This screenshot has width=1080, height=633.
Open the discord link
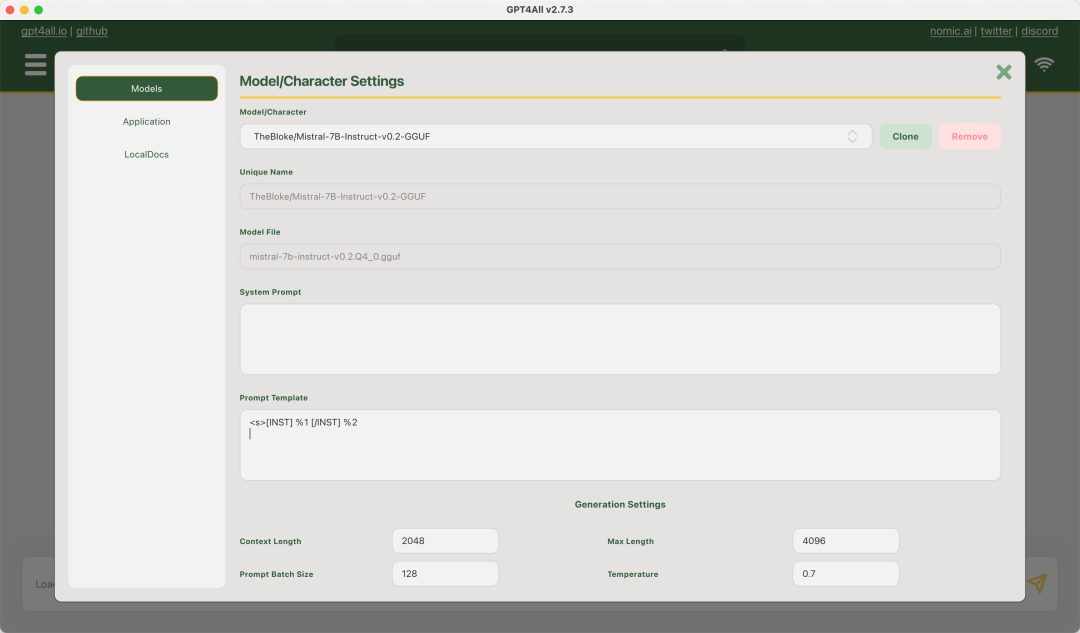click(x=1039, y=31)
